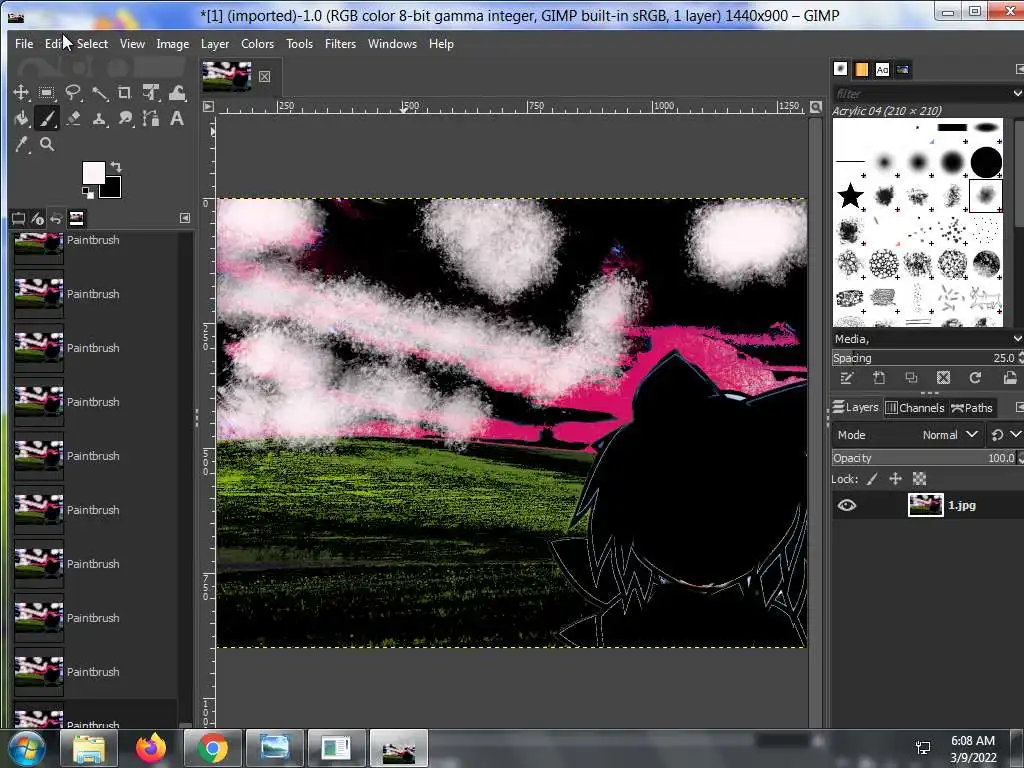Image resolution: width=1024 pixels, height=768 pixels.
Task: Expand the brush filter dropdown
Action: coord(1017,93)
